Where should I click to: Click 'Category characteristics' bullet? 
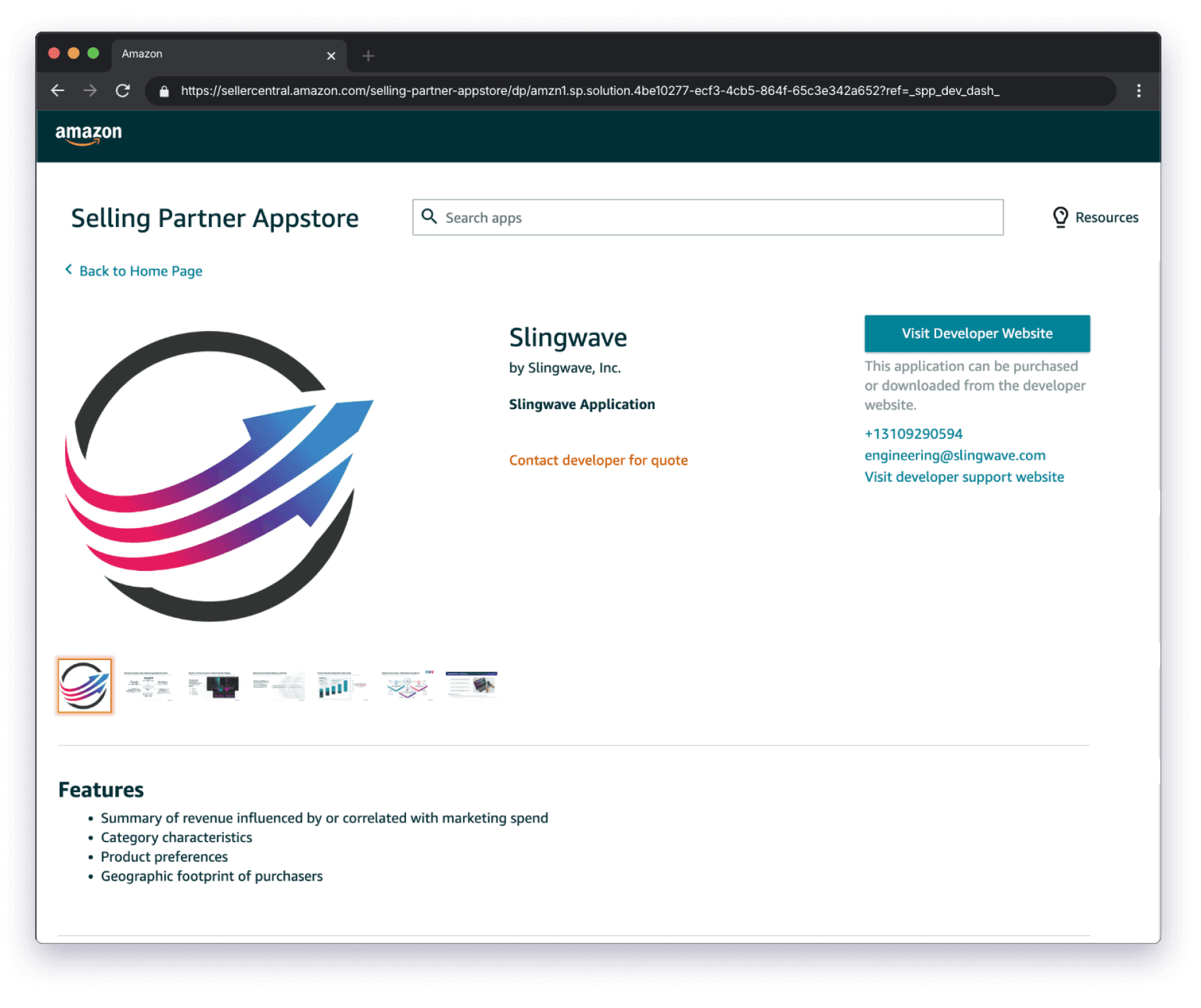[176, 838]
